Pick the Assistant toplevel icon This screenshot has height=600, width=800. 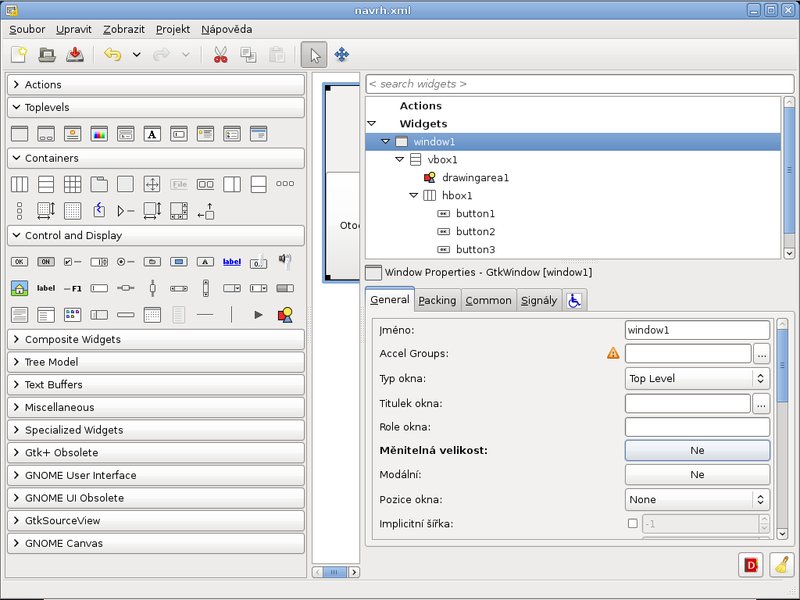point(259,134)
